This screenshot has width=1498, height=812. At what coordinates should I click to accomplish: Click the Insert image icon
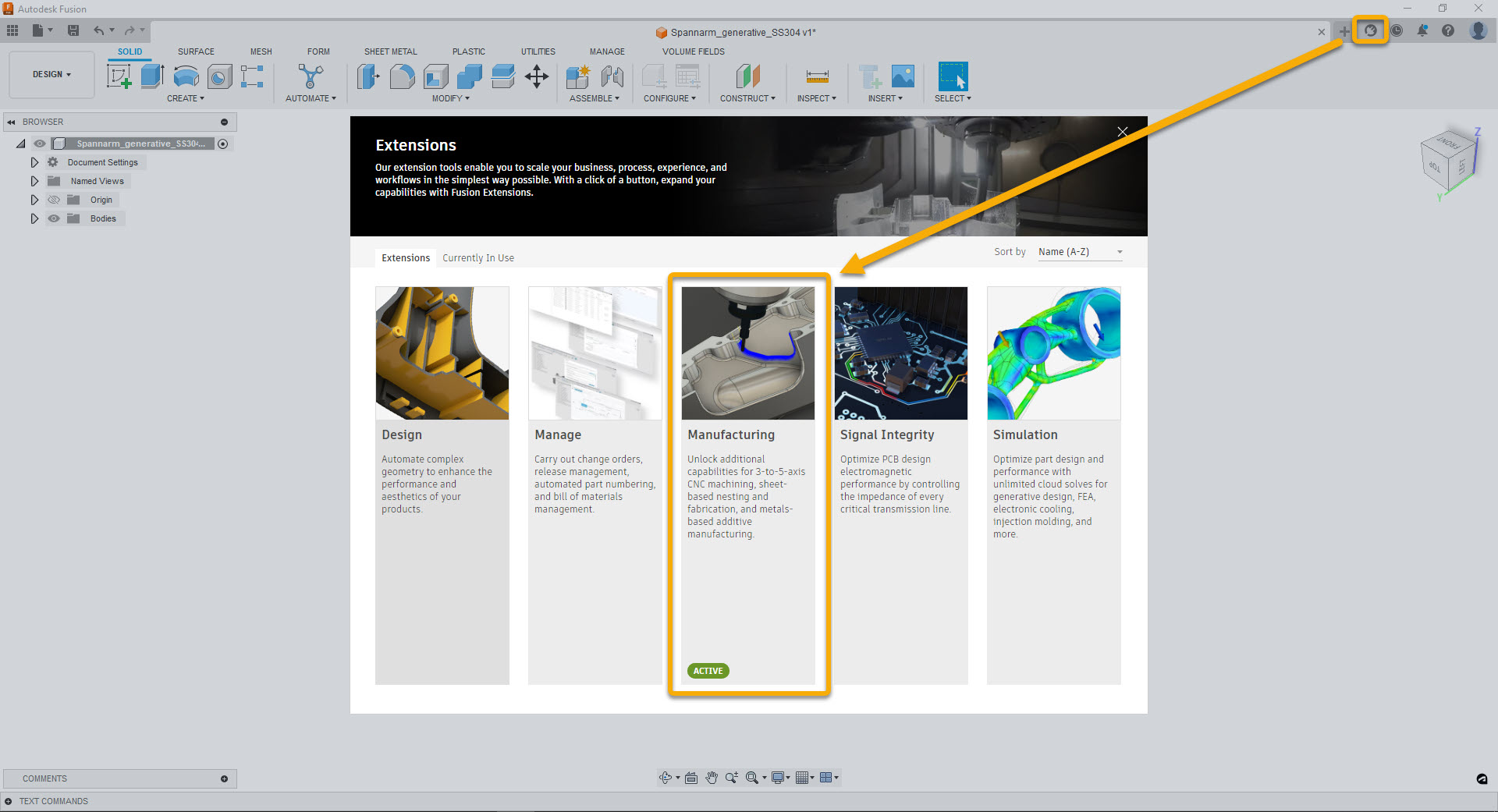(x=903, y=76)
